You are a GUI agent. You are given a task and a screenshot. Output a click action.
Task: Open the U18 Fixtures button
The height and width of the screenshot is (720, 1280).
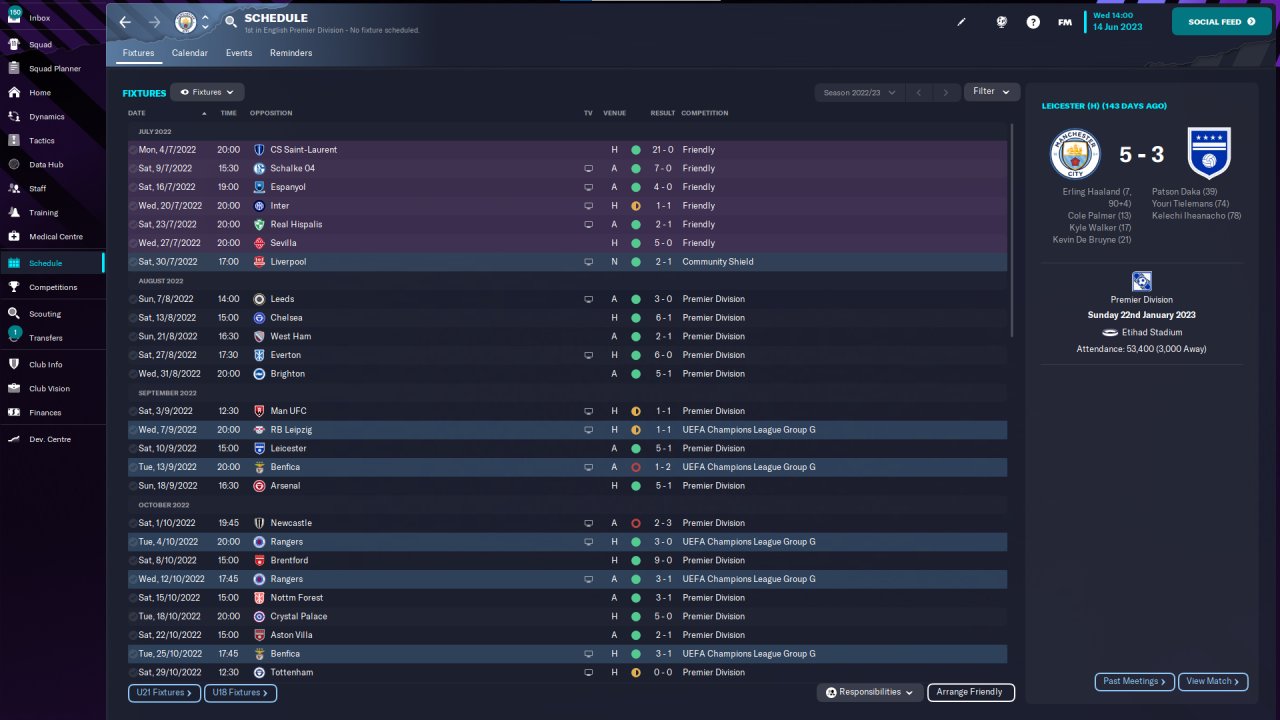[x=241, y=692]
